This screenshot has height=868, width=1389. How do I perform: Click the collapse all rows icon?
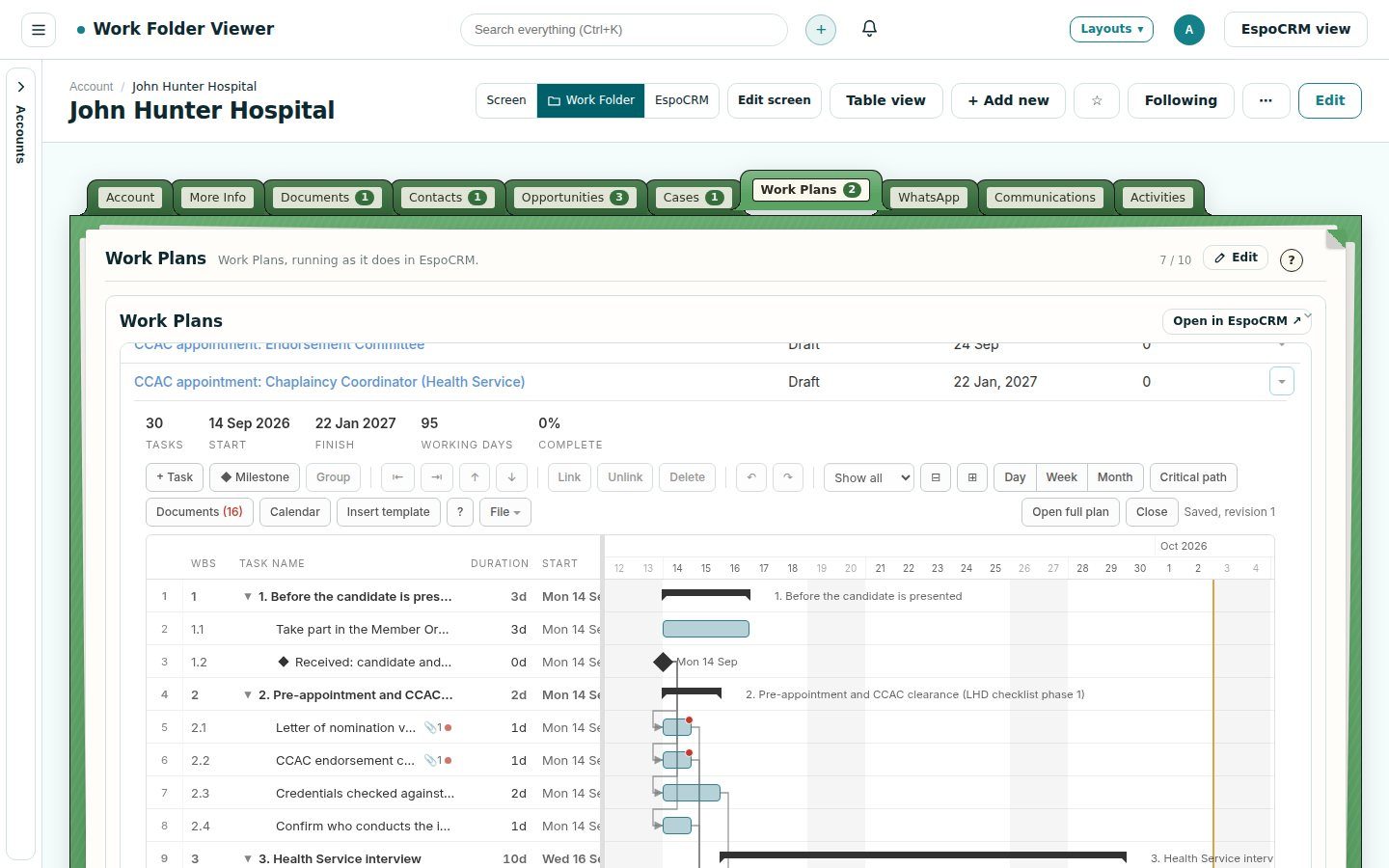click(x=935, y=477)
